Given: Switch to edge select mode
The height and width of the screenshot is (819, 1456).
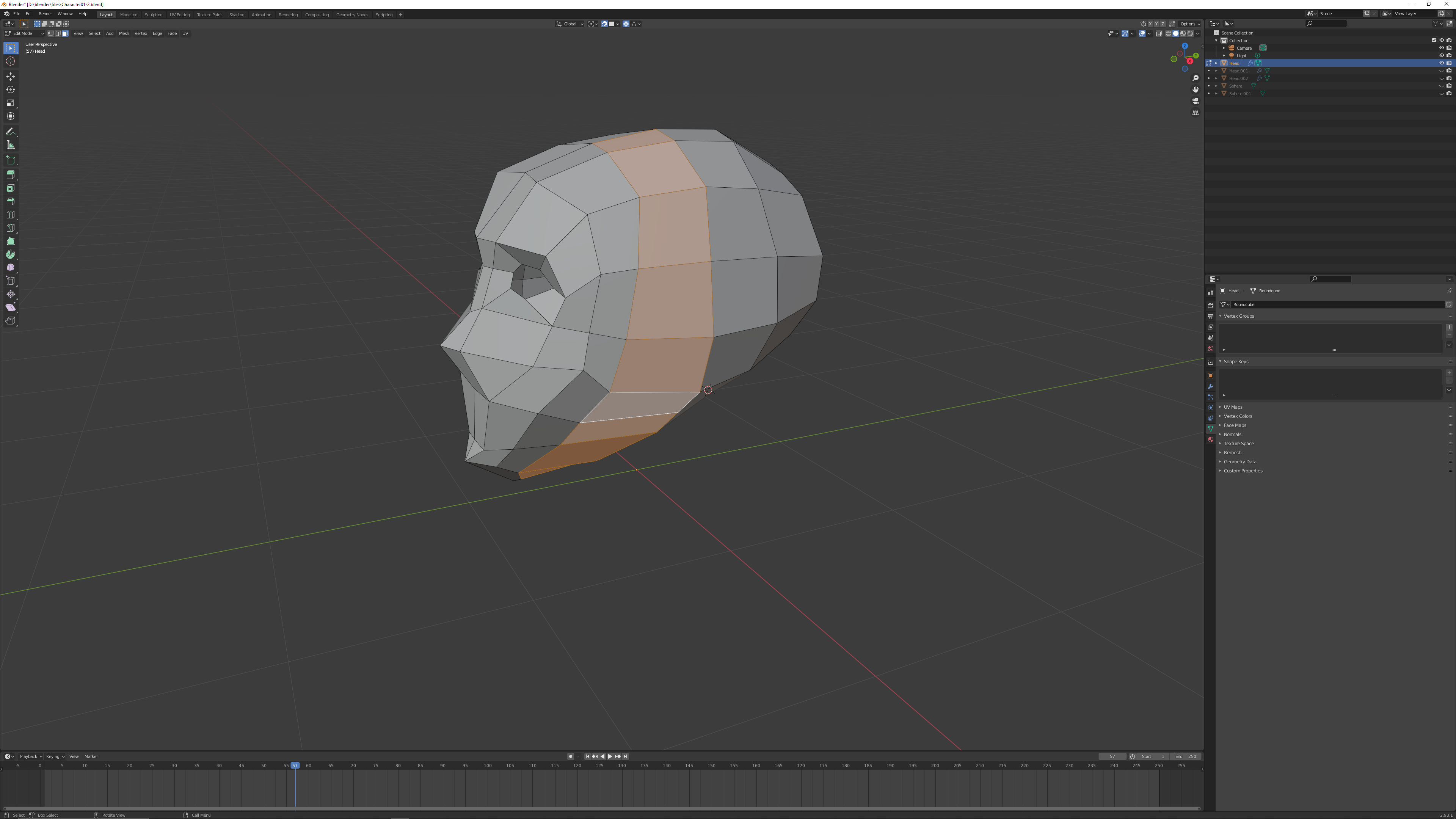Looking at the screenshot, I should (58, 33).
